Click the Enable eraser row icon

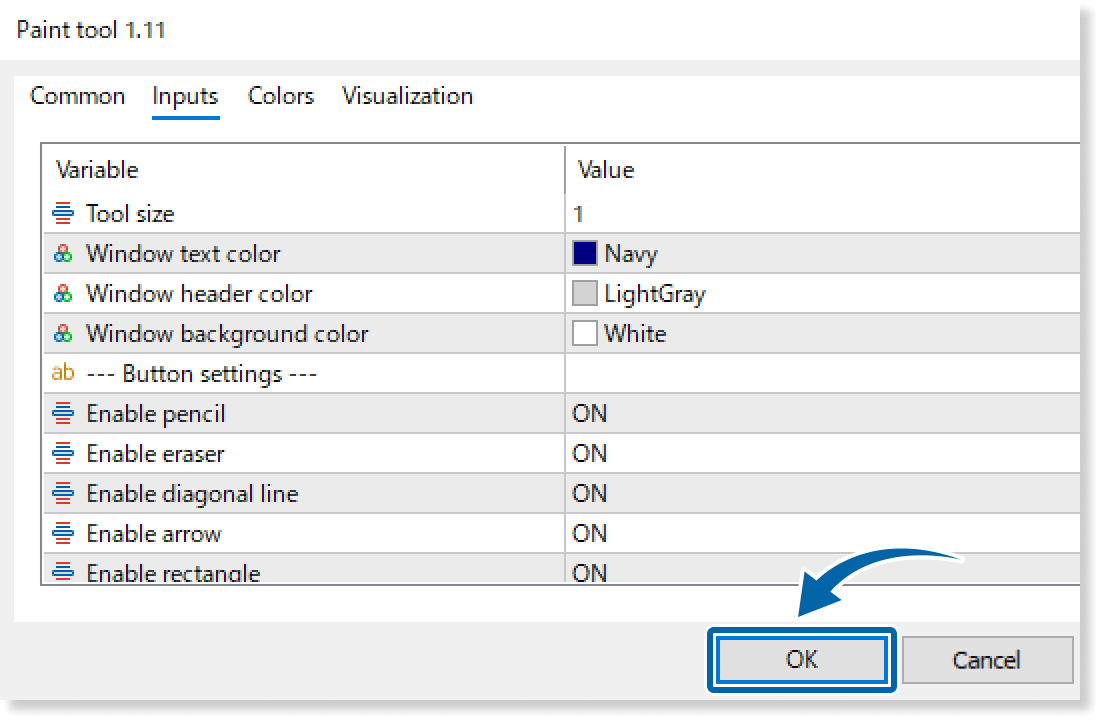click(63, 453)
